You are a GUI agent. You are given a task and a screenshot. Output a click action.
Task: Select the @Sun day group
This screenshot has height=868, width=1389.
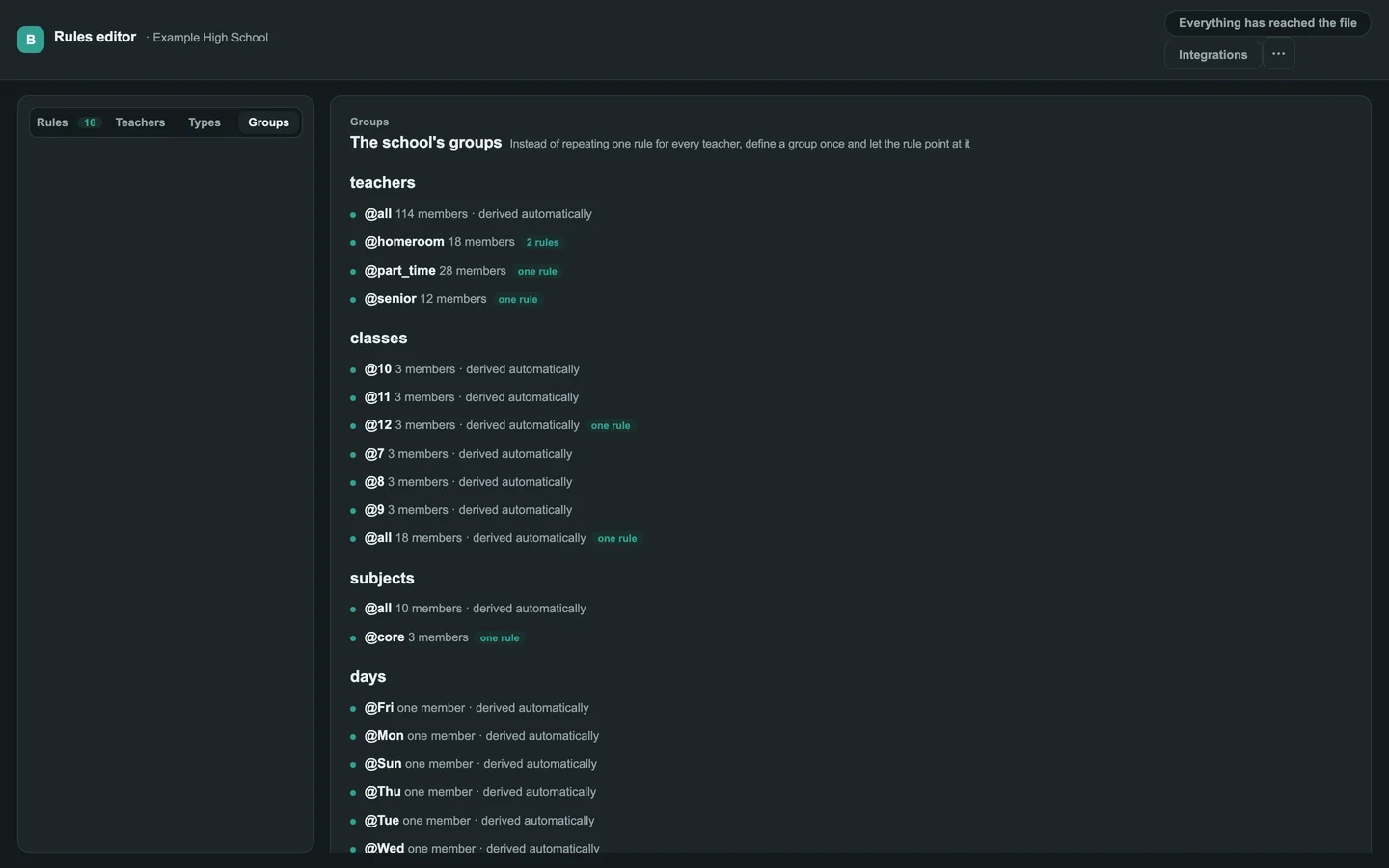[383, 764]
